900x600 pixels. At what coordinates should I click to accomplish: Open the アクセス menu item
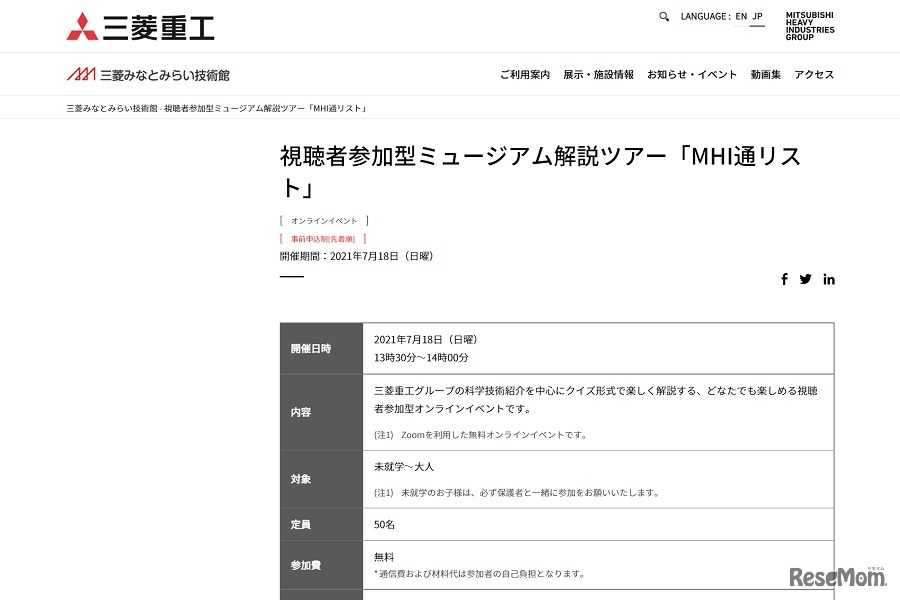(814, 75)
